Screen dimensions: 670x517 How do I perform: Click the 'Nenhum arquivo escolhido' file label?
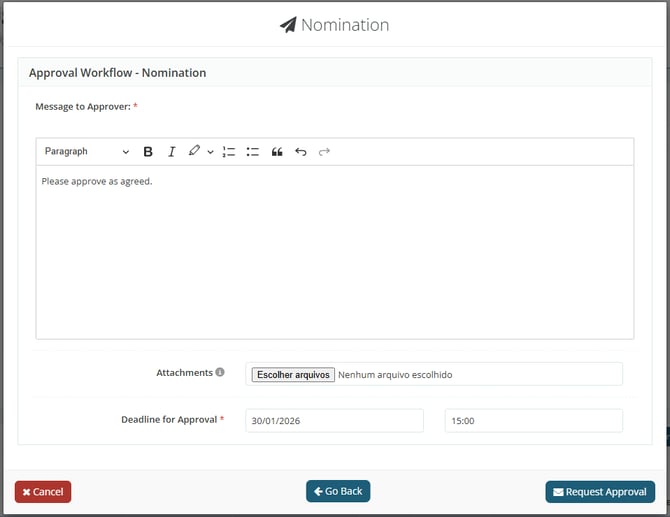point(395,375)
